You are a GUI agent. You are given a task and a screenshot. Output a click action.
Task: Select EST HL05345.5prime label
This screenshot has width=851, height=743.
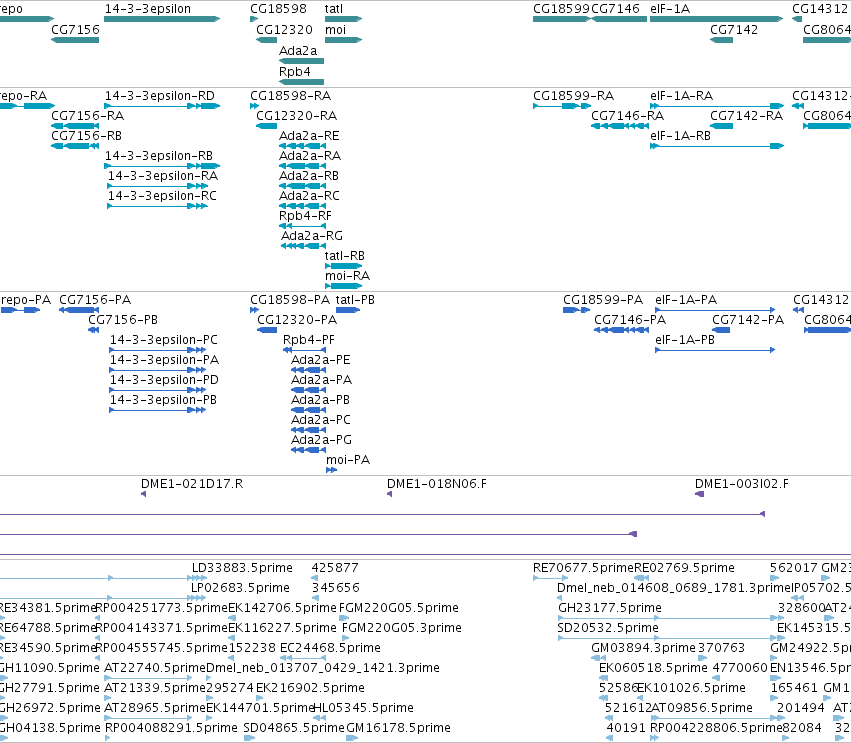tap(364, 708)
